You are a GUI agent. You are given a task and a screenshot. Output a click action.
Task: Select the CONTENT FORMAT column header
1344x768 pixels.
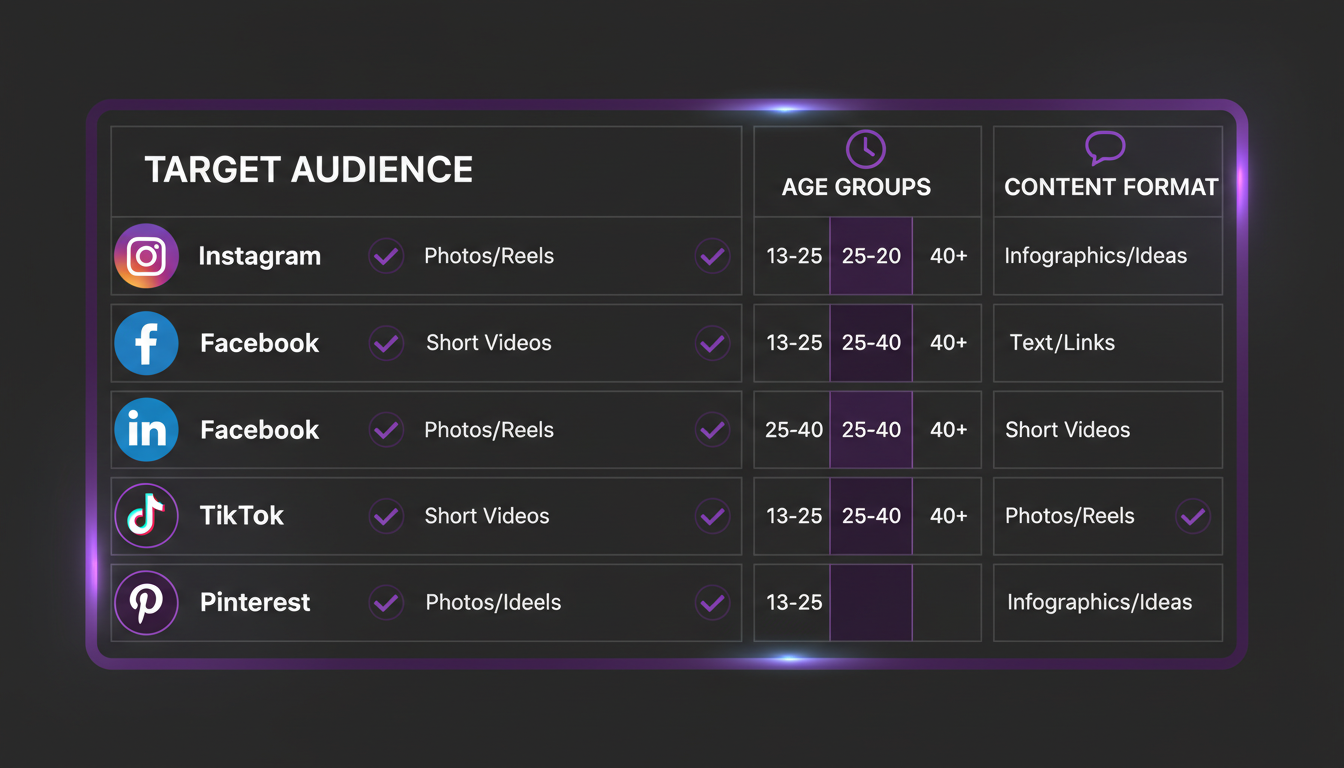(x=1111, y=187)
